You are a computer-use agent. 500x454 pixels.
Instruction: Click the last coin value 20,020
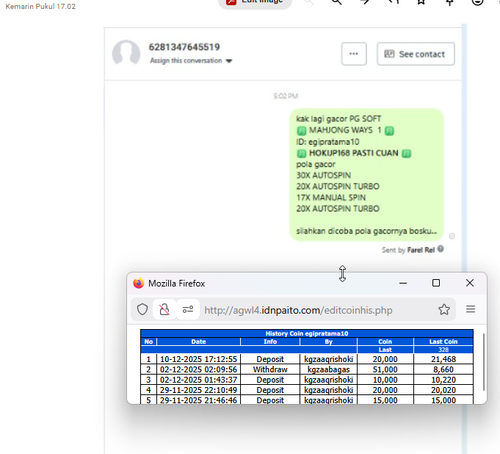click(443, 390)
